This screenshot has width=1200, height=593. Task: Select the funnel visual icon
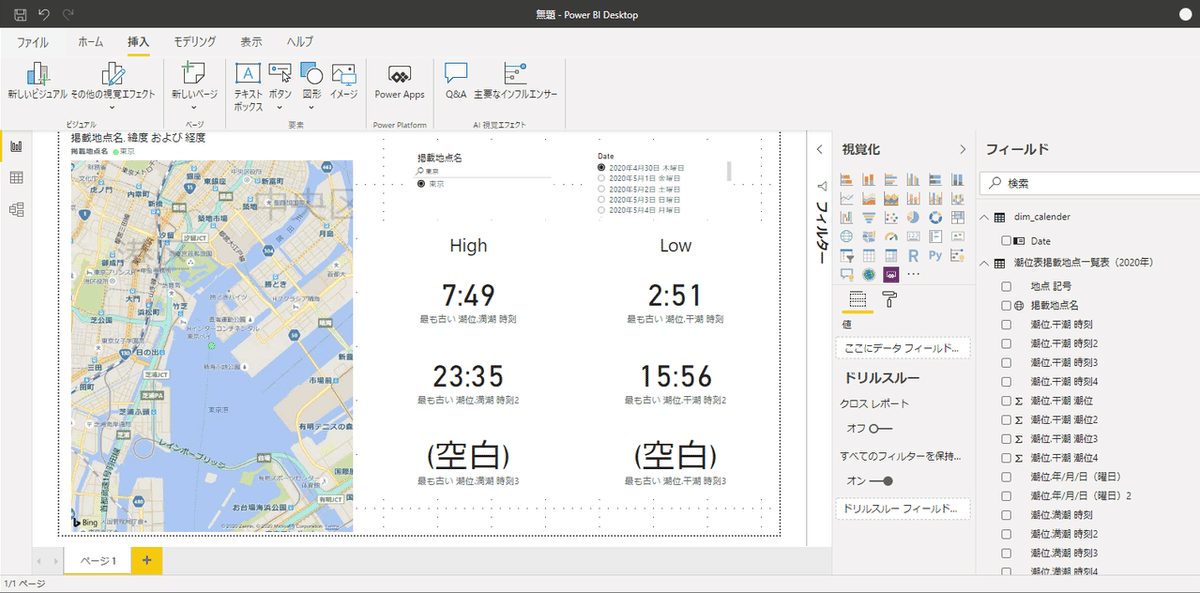(x=869, y=217)
